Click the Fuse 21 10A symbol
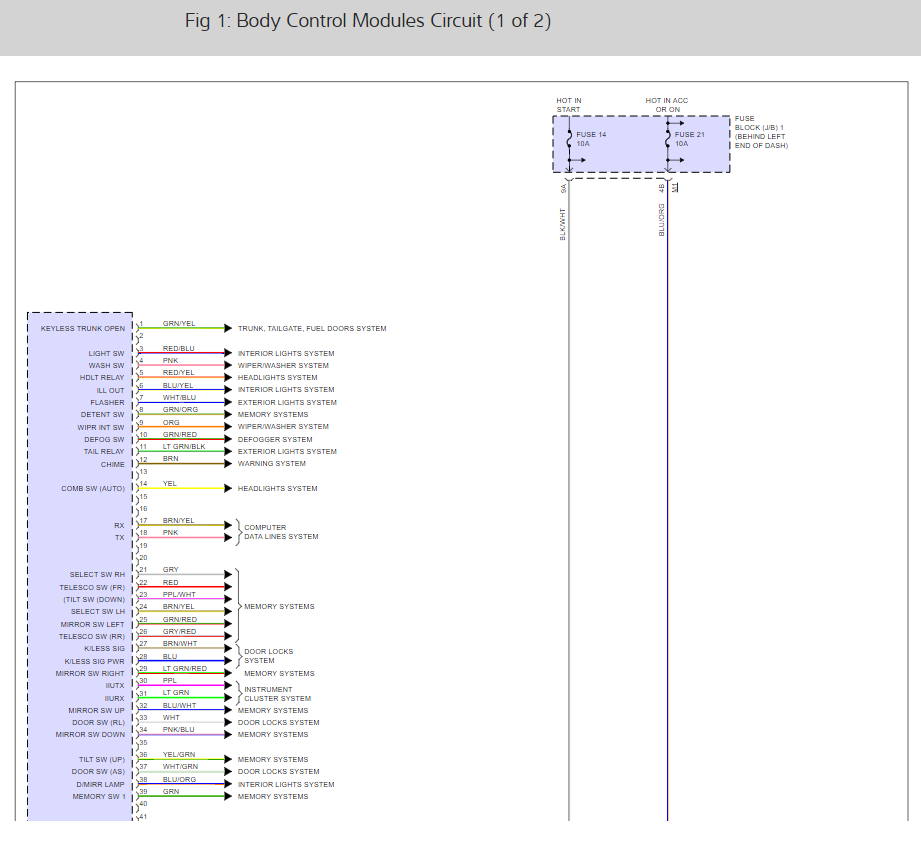921x842 pixels. tap(668, 139)
